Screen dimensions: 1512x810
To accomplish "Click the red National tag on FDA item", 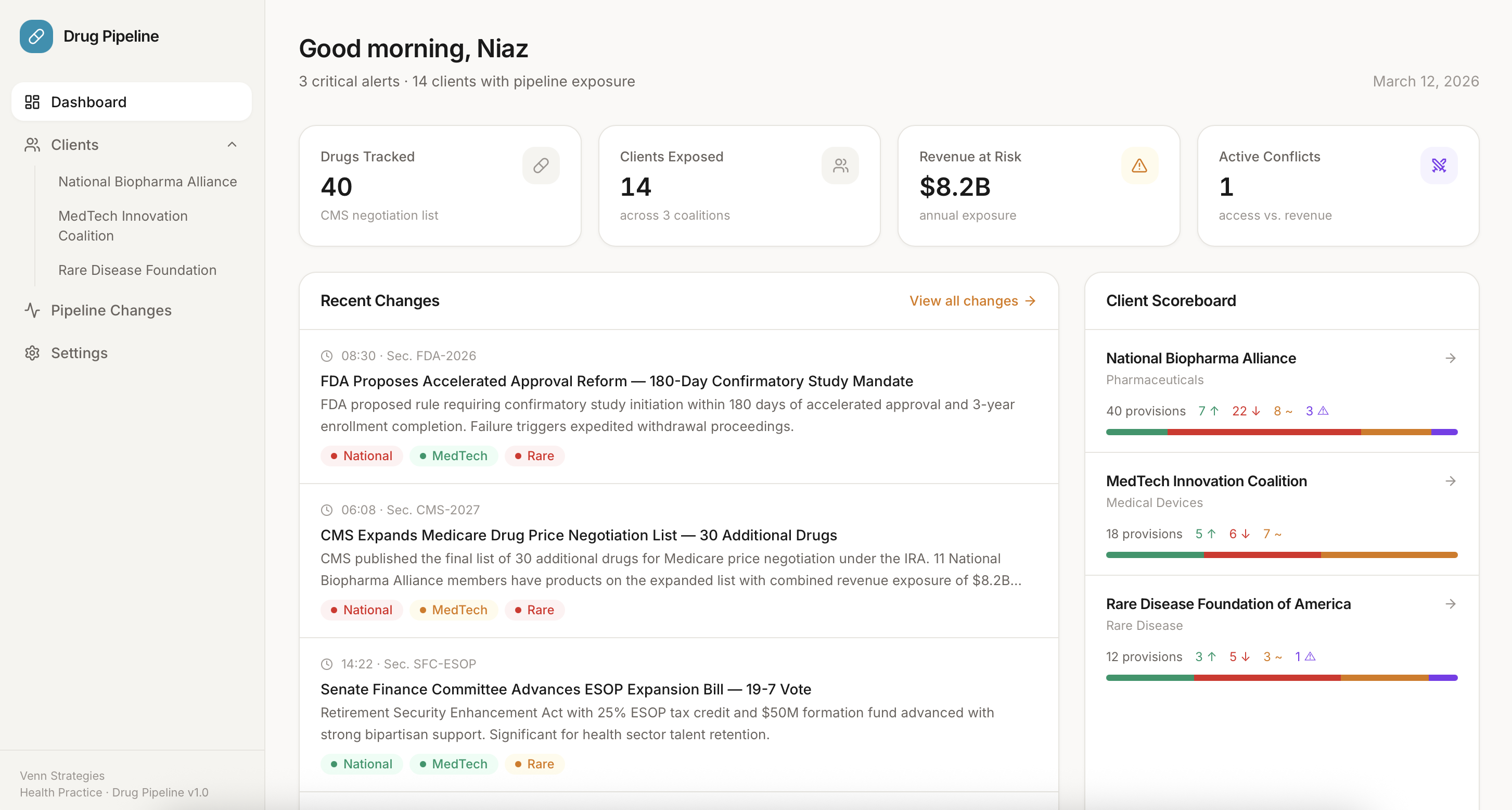I will 362,456.
